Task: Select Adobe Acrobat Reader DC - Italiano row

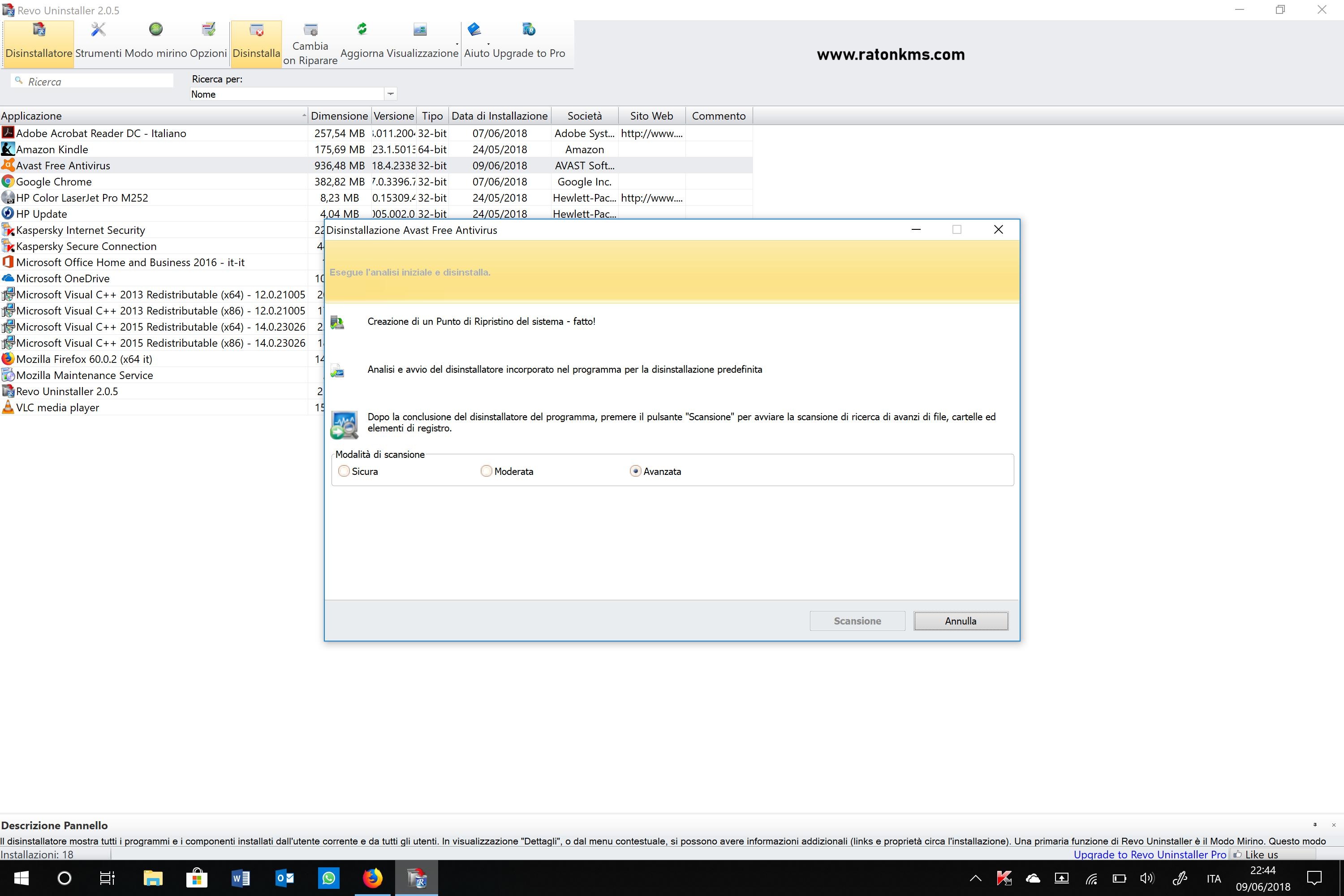Action: [x=376, y=133]
